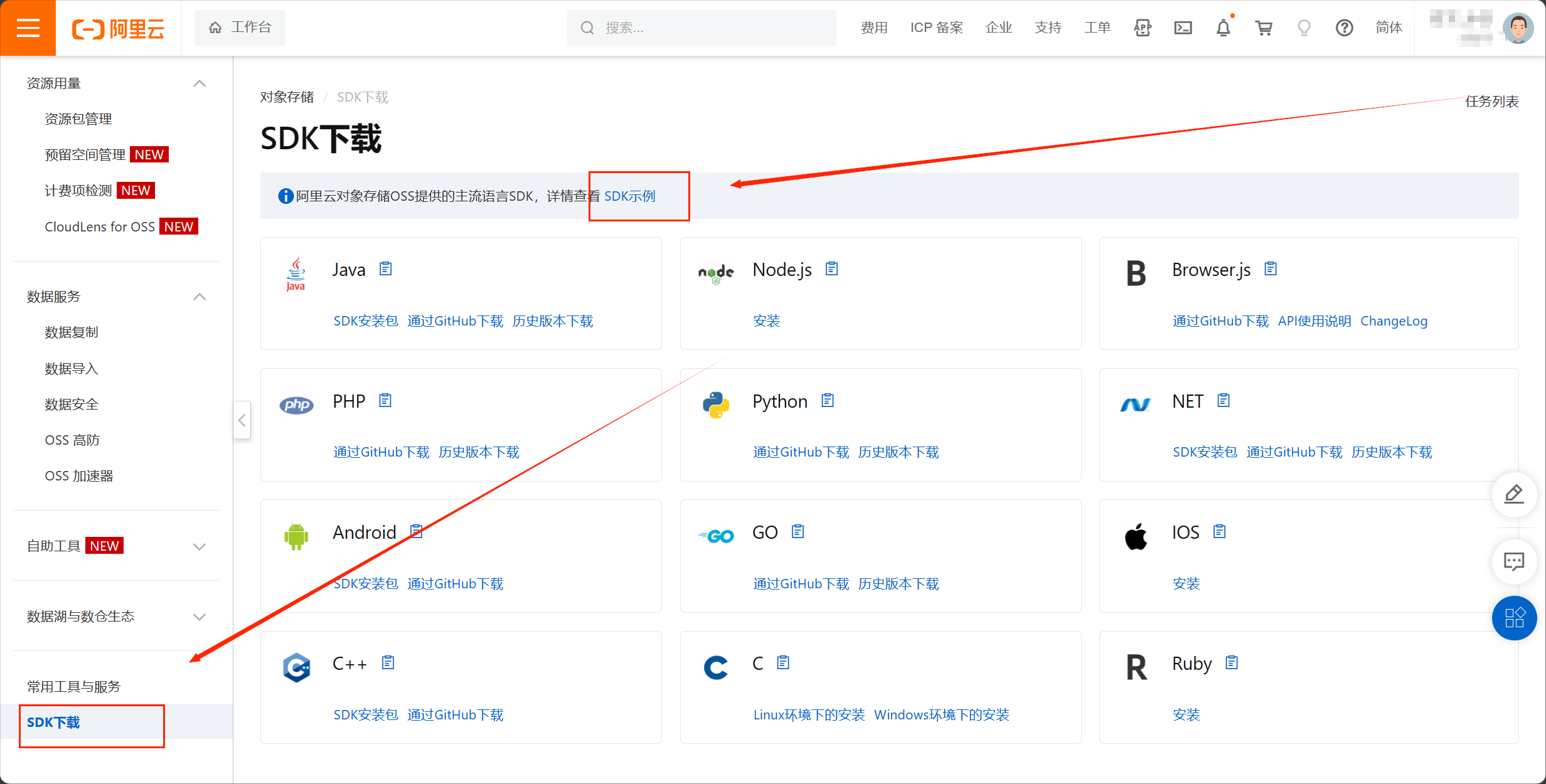Click the Alibaba Cloud logo
The width and height of the screenshot is (1546, 784).
click(x=119, y=28)
